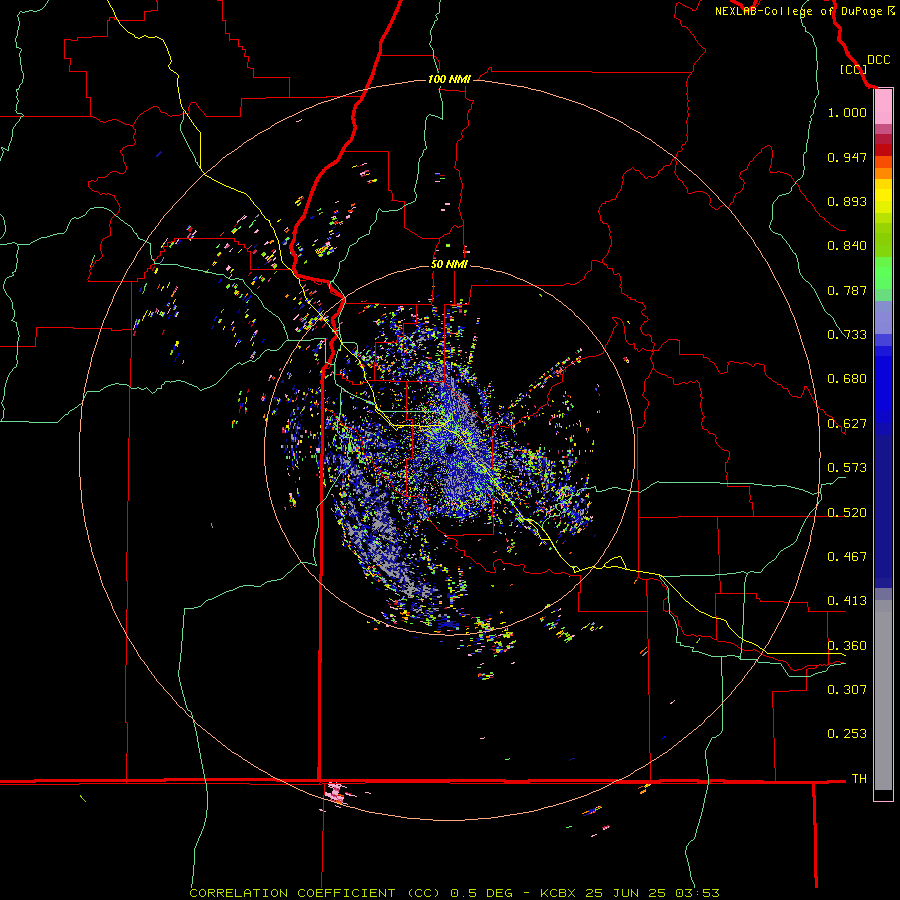Screen dimensions: 900x900
Task: Click the 0.360 scale value
Action: pyautogui.click(x=847, y=646)
